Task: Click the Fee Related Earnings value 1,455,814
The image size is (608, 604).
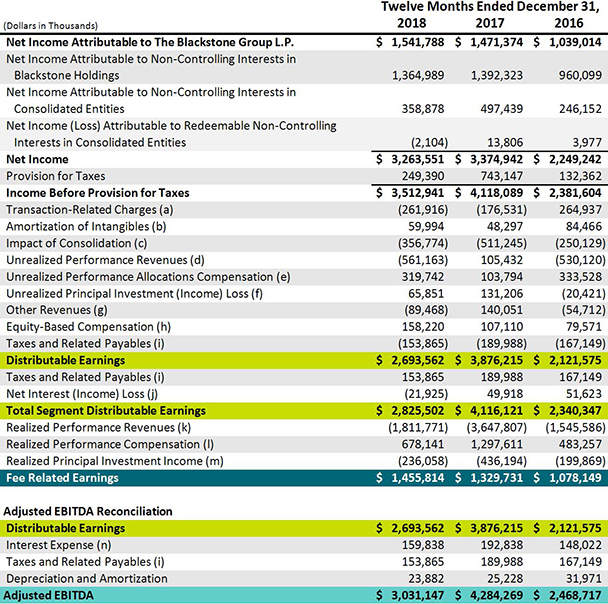Action: (418, 478)
